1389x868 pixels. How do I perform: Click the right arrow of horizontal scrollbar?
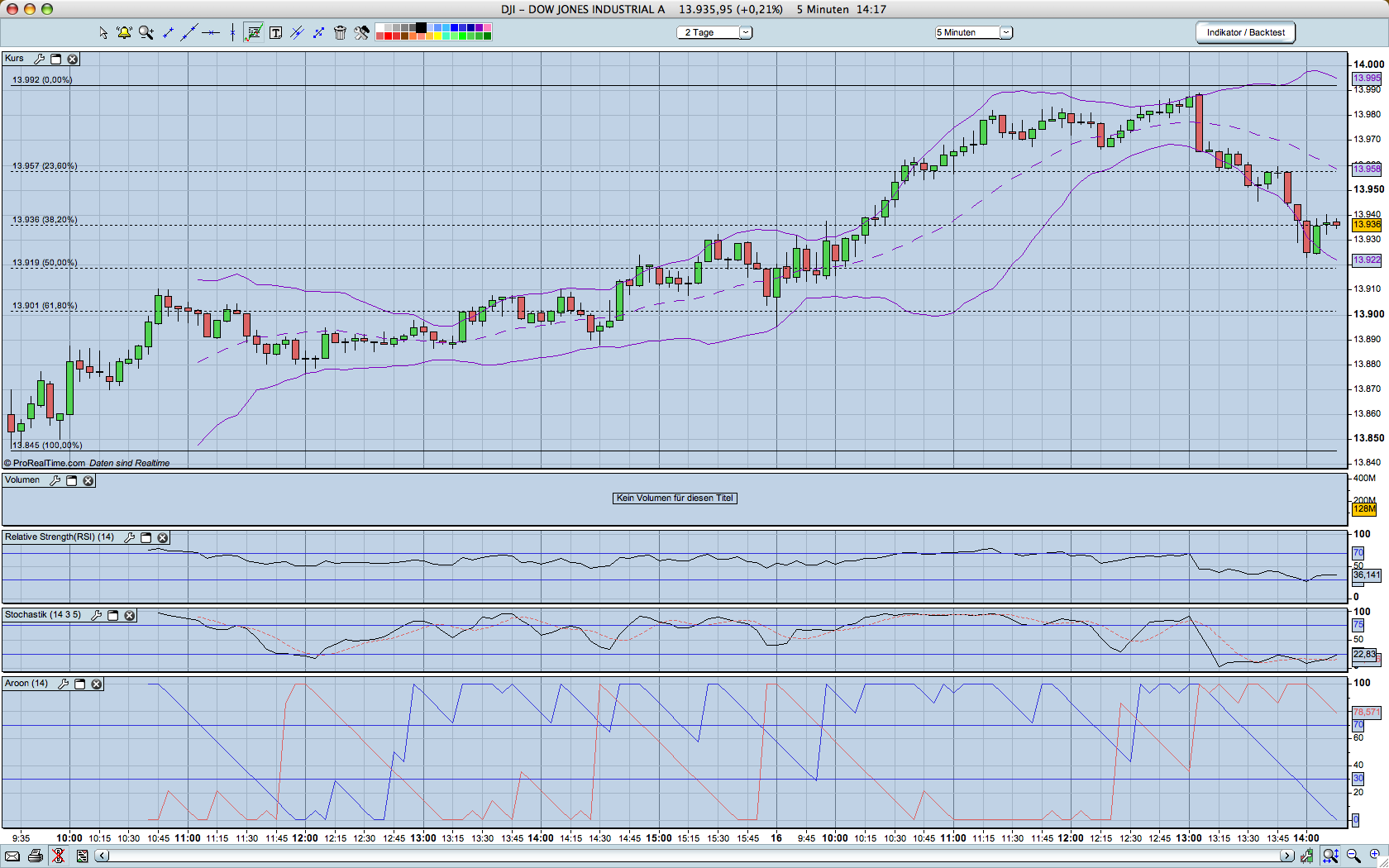click(1286, 856)
